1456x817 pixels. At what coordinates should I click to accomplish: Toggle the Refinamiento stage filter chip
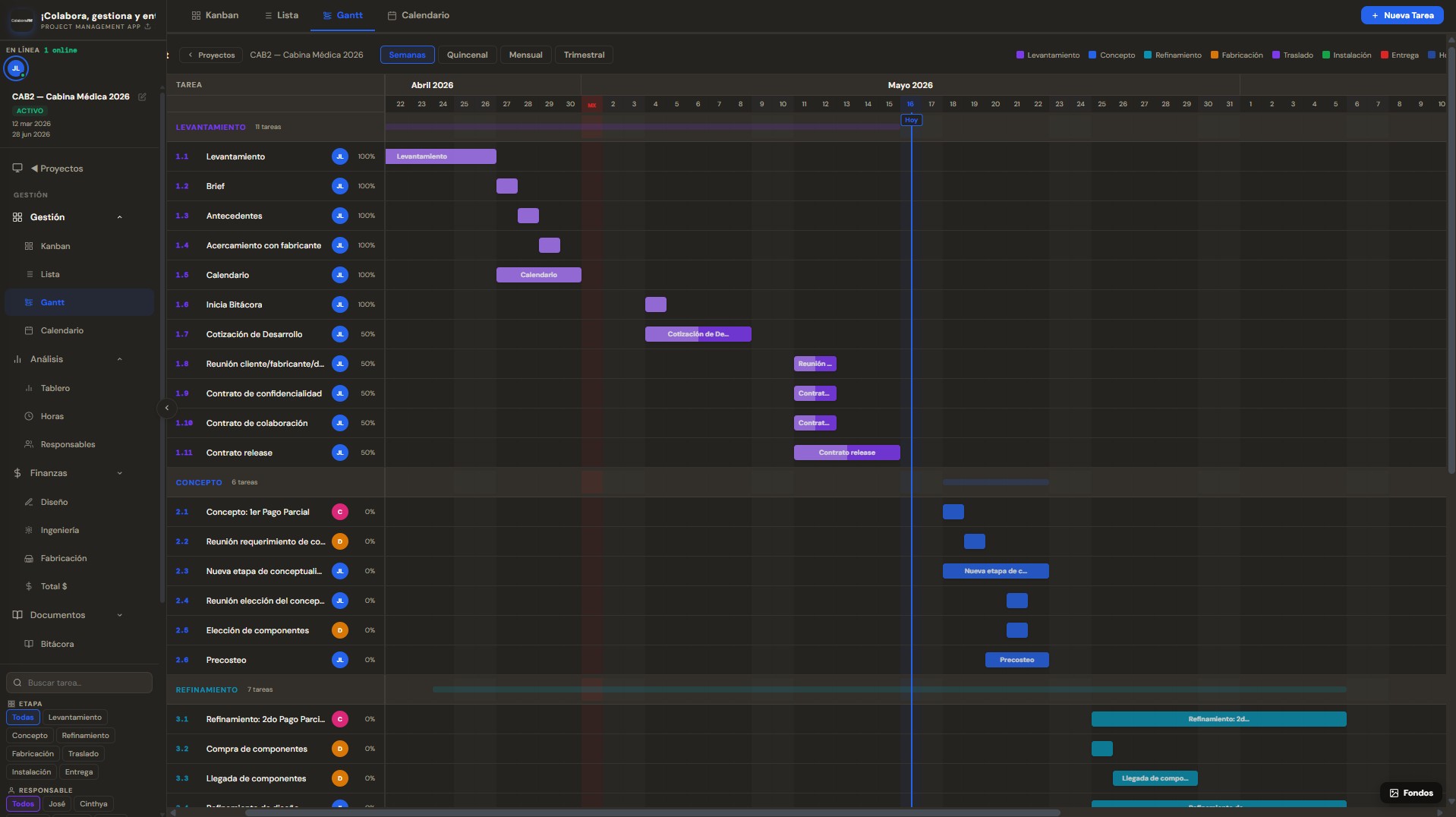[x=86, y=736]
